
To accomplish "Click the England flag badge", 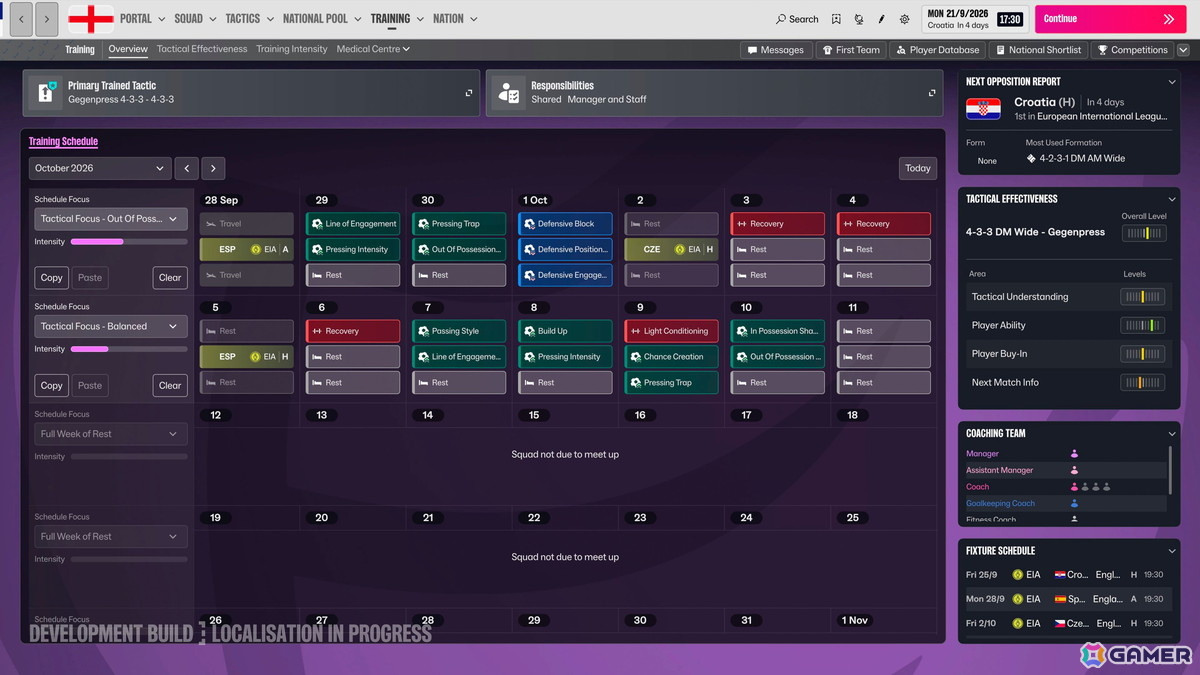I will coord(90,19).
